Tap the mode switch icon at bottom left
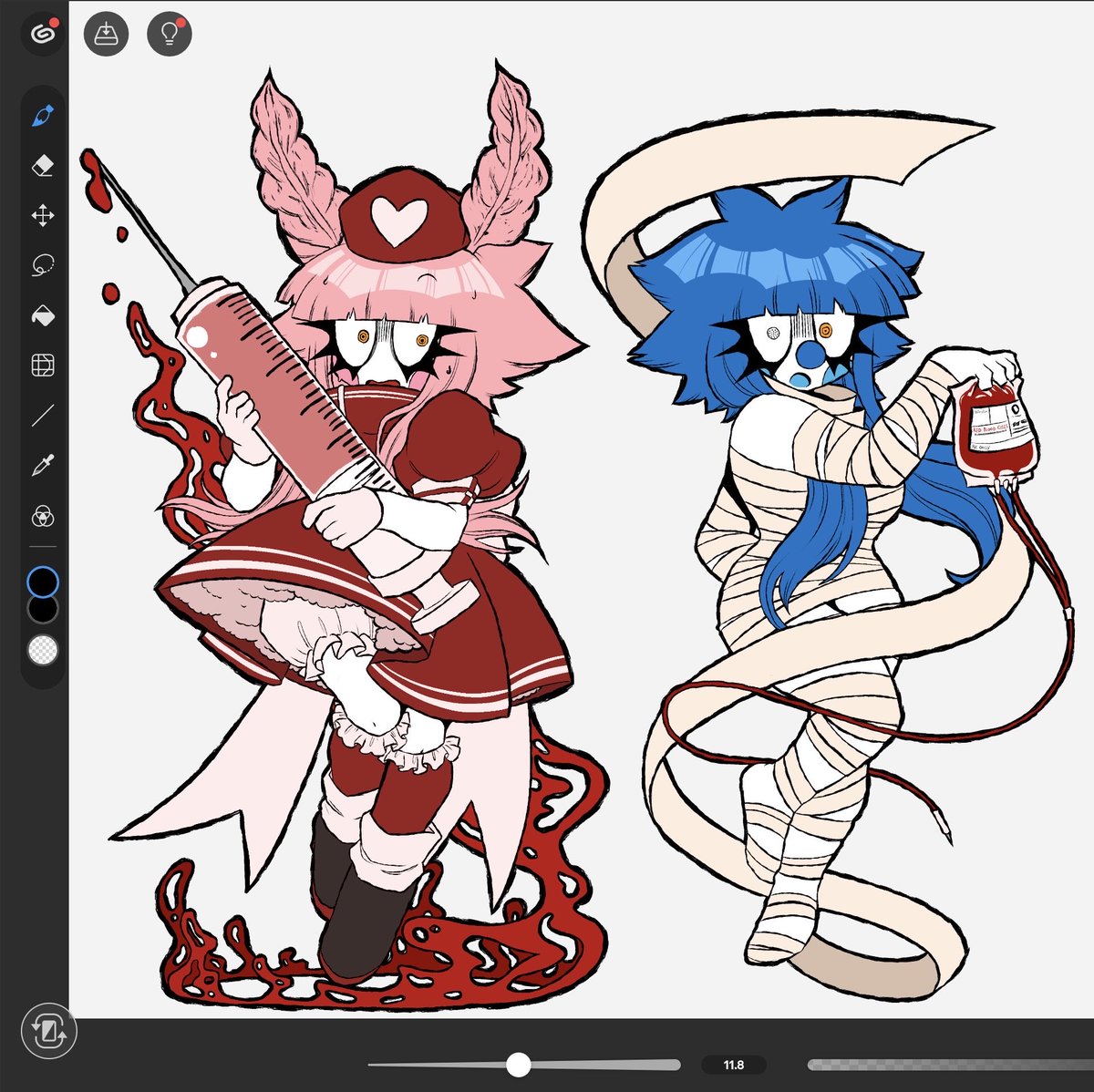 click(x=47, y=1032)
